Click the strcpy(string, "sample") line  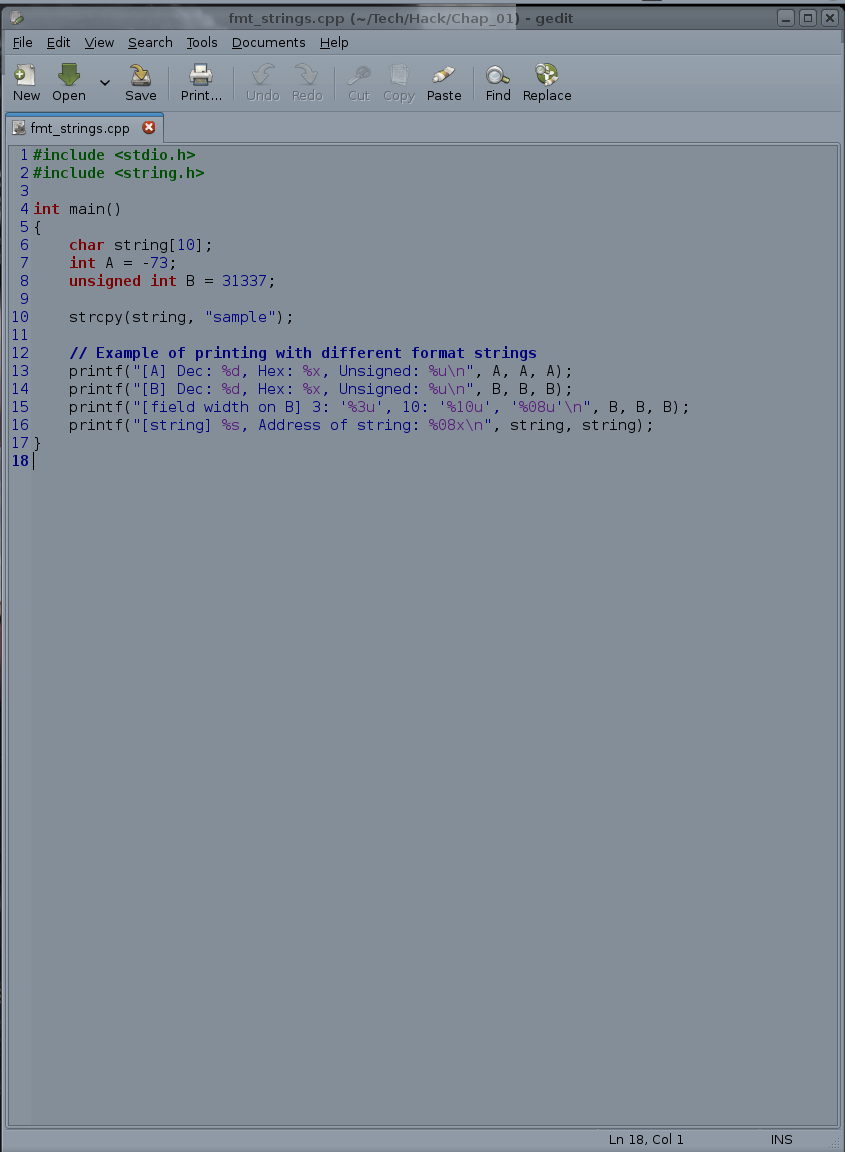pos(181,317)
